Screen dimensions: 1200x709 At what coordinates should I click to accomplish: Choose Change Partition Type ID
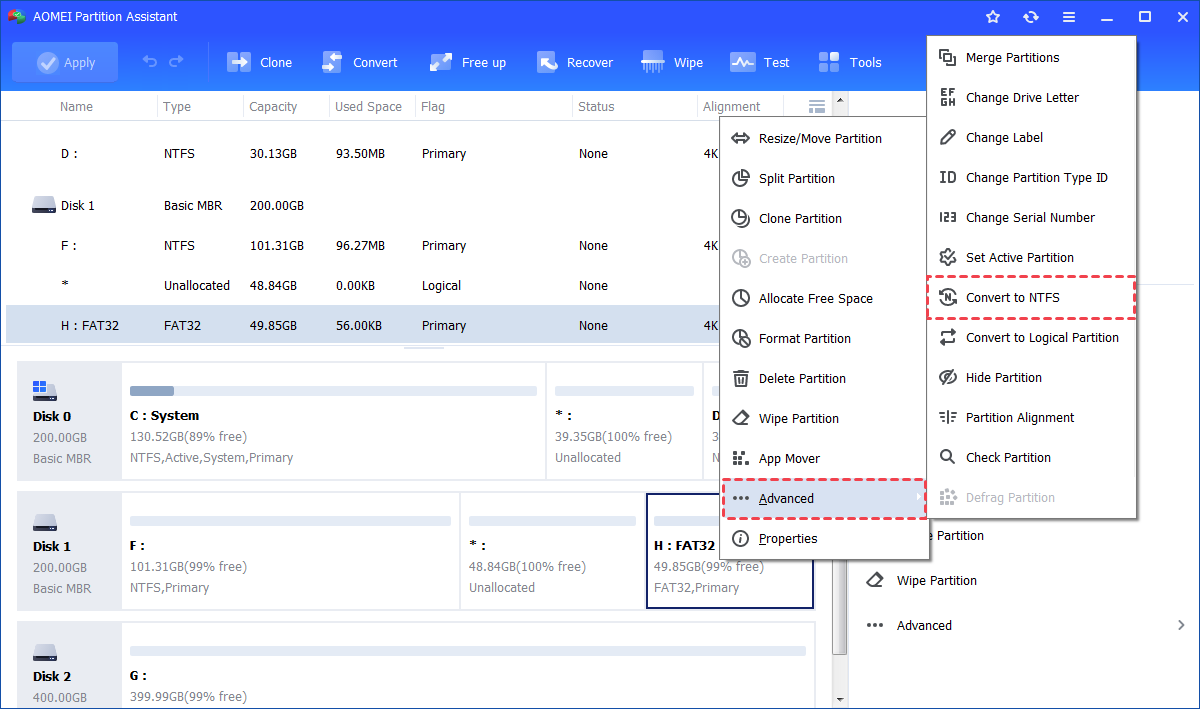coord(1031,177)
